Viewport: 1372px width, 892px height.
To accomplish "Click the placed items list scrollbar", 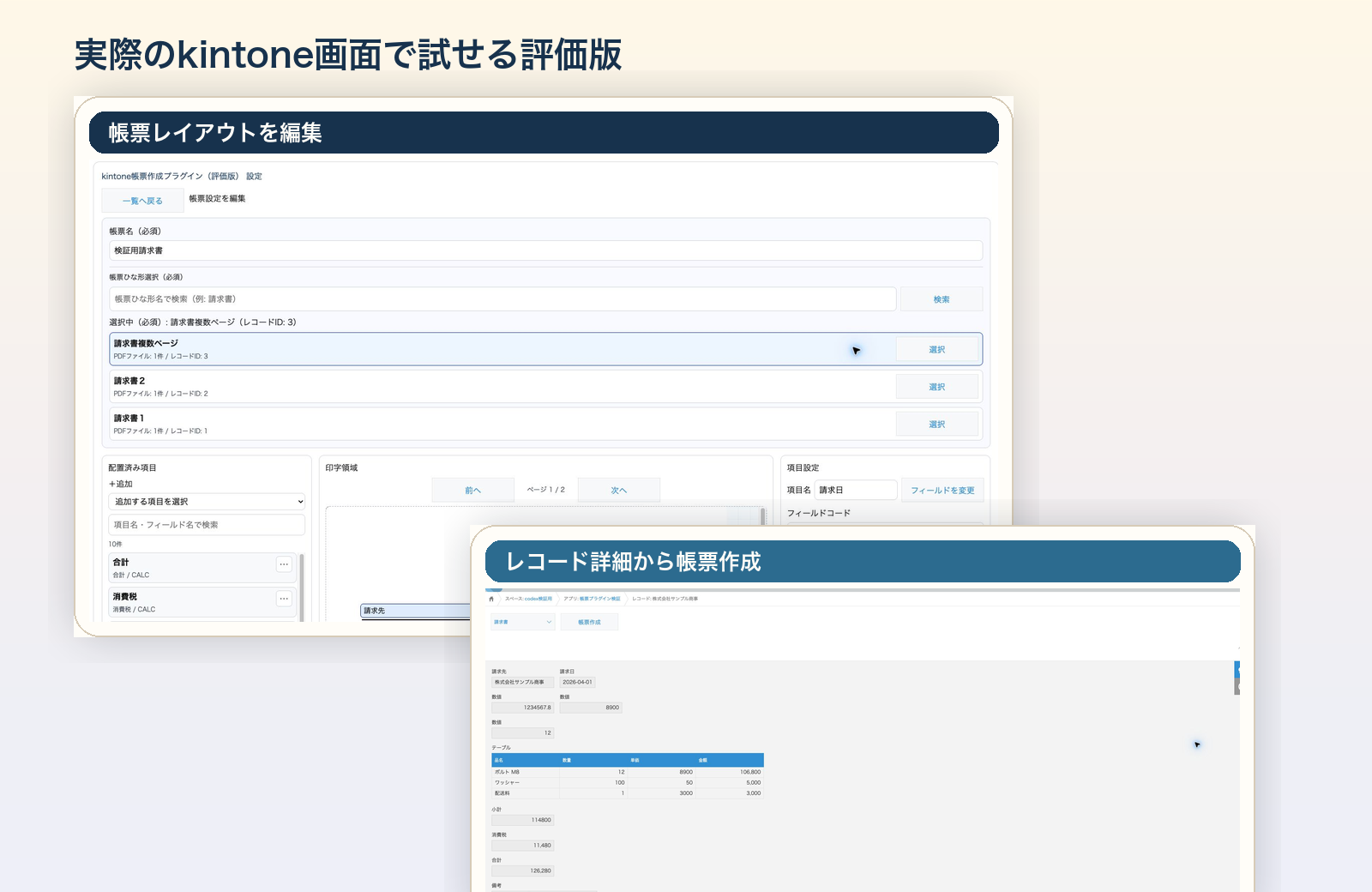I will pos(302,587).
